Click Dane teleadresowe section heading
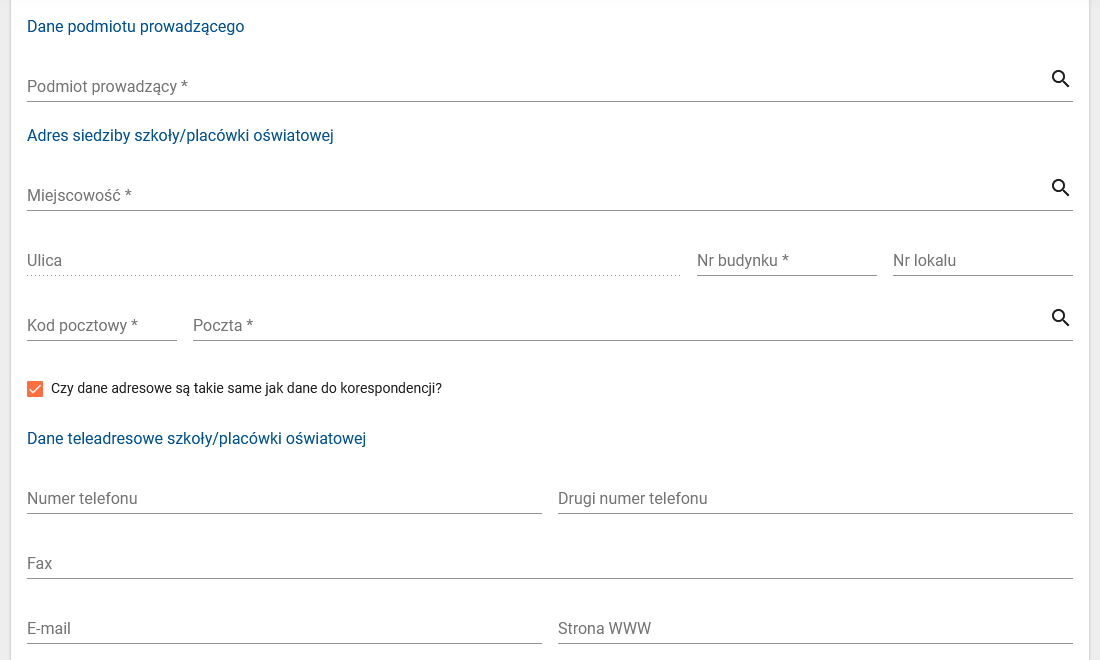 point(196,439)
